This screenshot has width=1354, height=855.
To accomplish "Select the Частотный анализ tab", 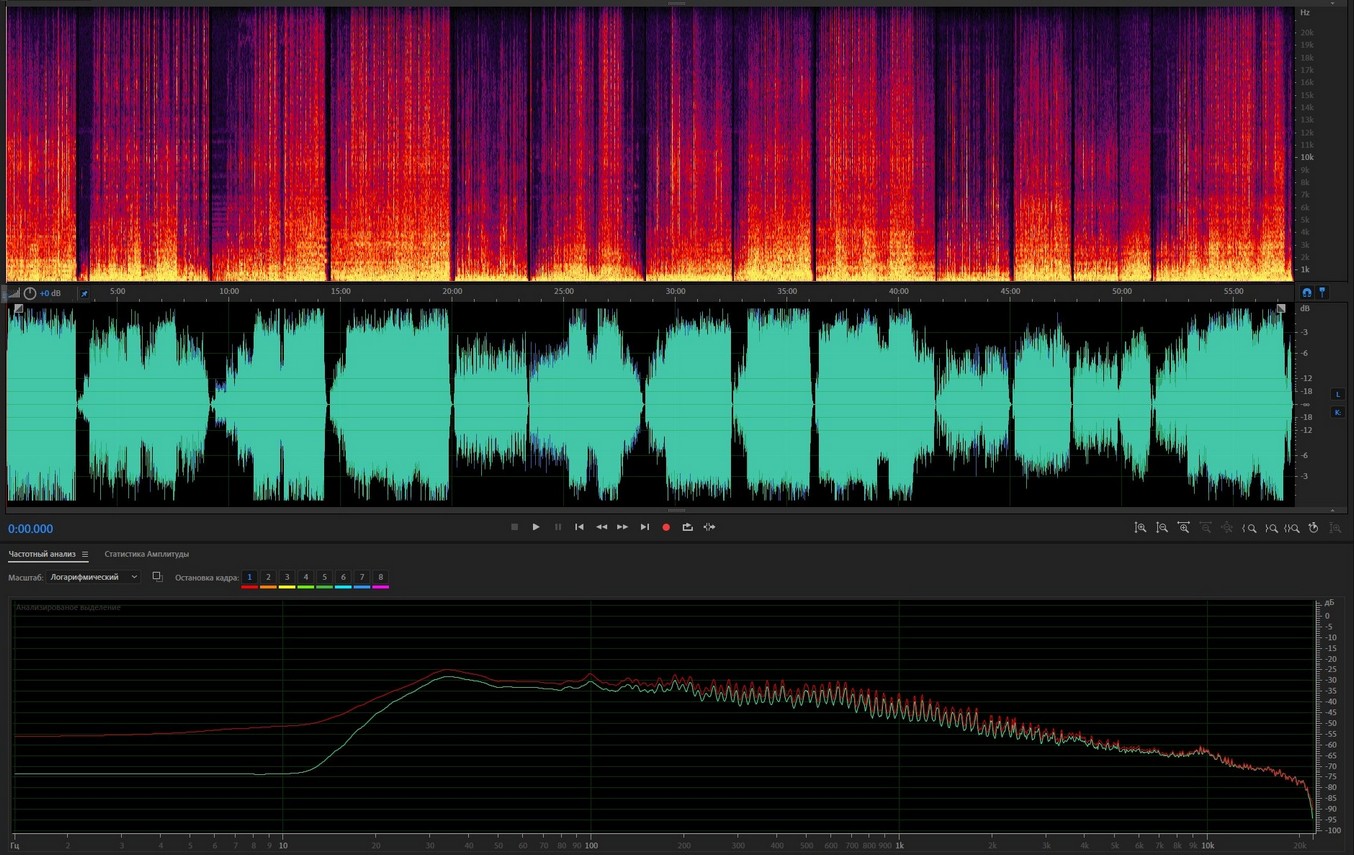I will click(x=42, y=554).
